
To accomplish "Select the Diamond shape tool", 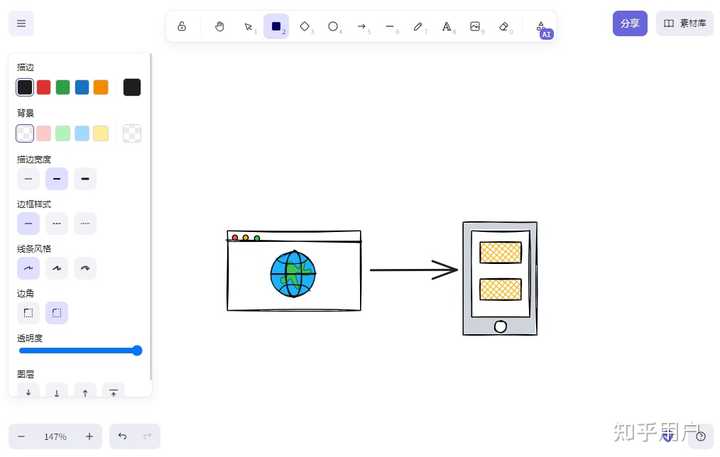I will [304, 27].
